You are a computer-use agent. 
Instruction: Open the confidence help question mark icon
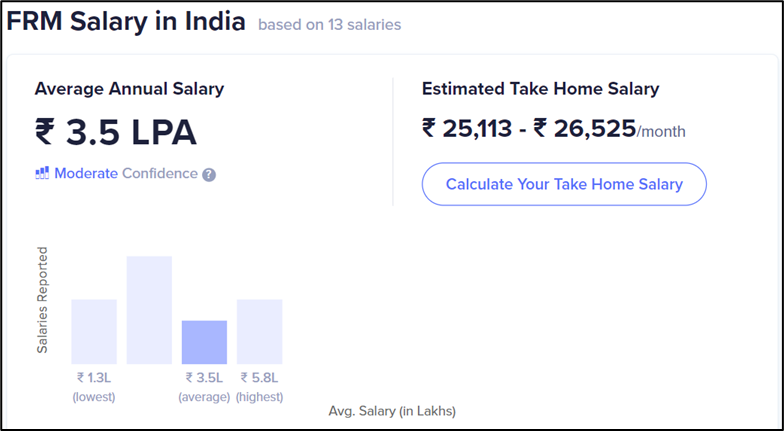click(x=209, y=175)
